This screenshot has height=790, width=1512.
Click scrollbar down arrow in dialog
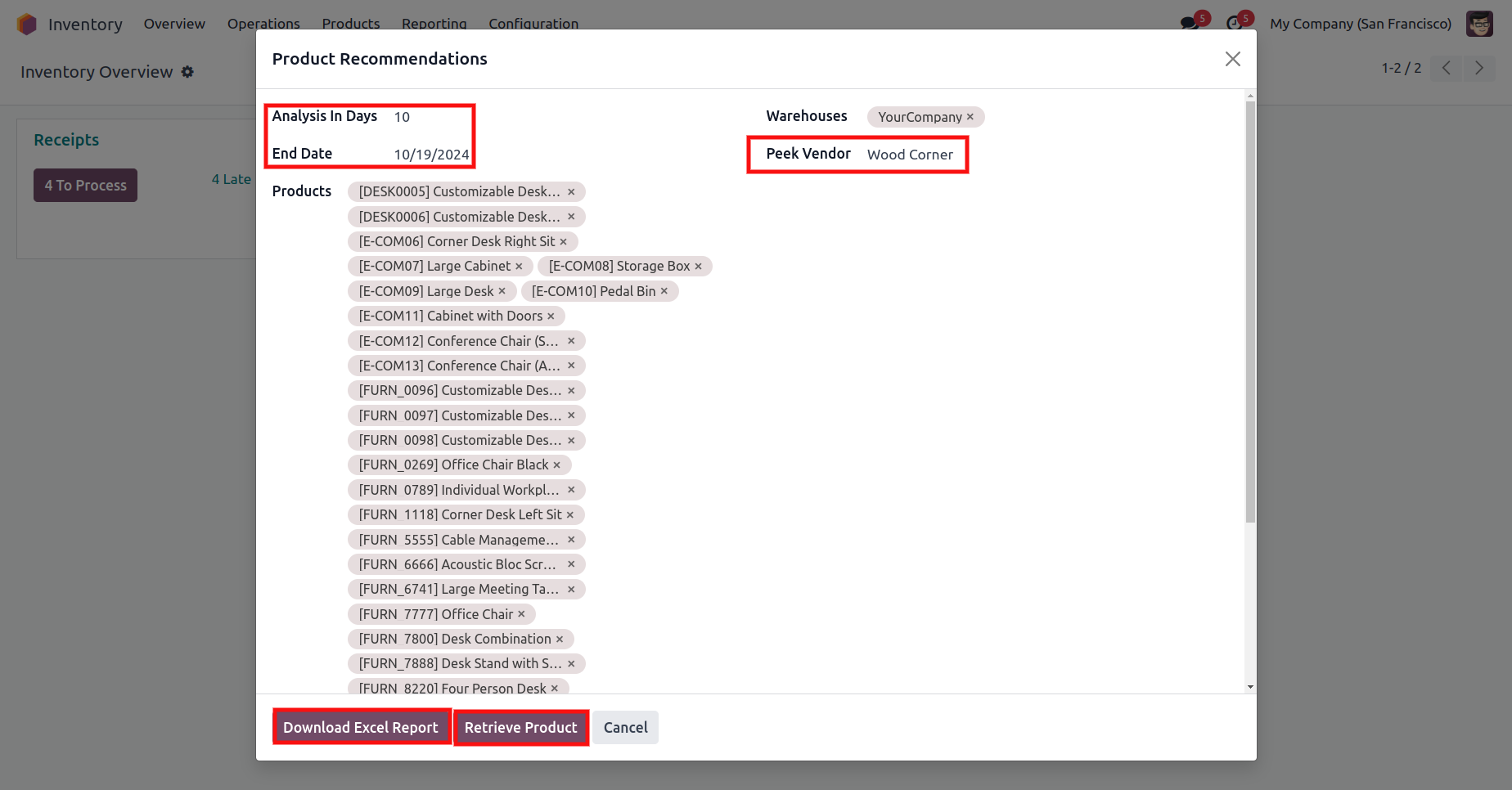tap(1250, 687)
